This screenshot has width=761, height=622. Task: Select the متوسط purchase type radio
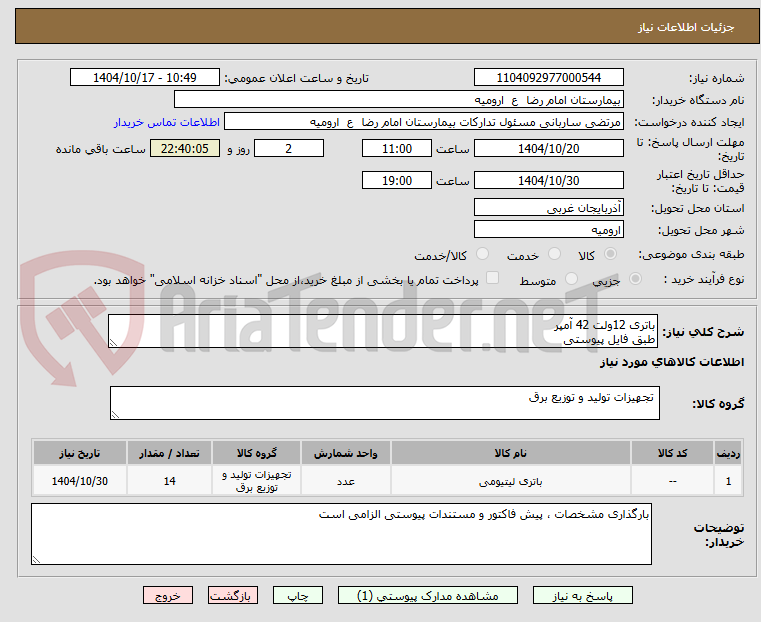572,278
